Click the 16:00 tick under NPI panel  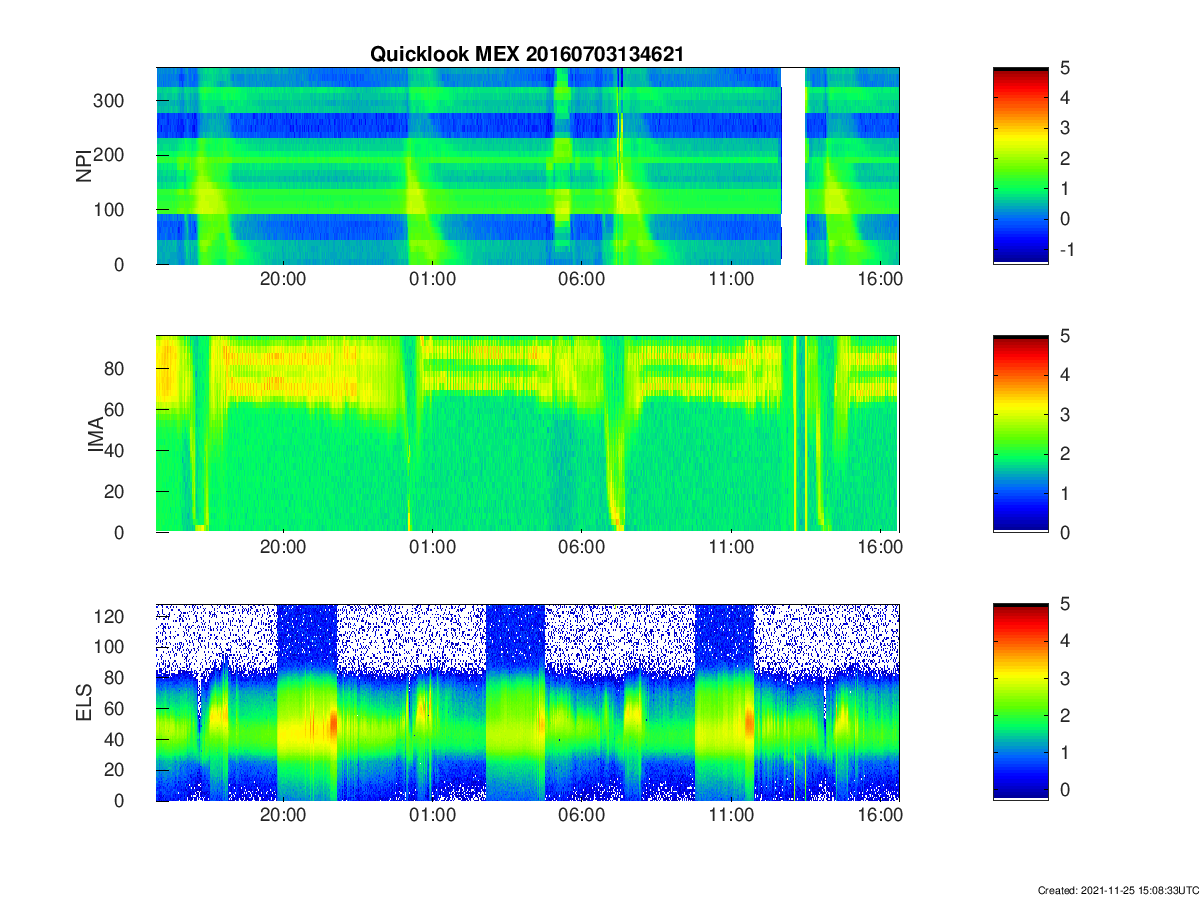[x=880, y=281]
